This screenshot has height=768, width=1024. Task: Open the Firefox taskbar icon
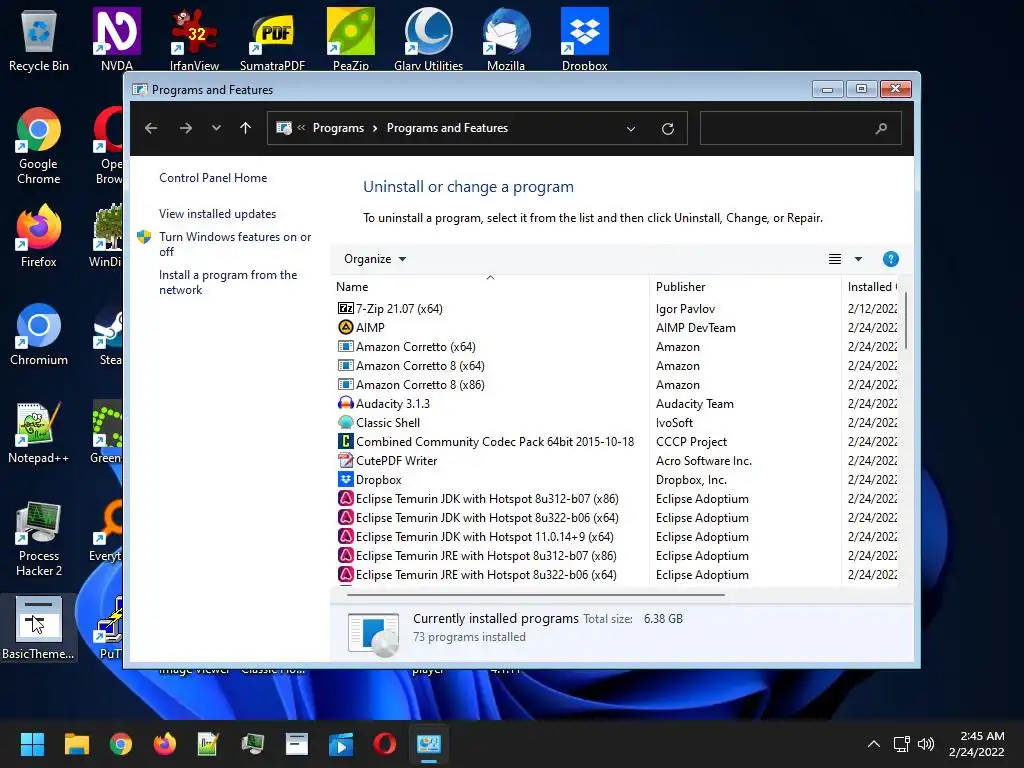[165, 744]
